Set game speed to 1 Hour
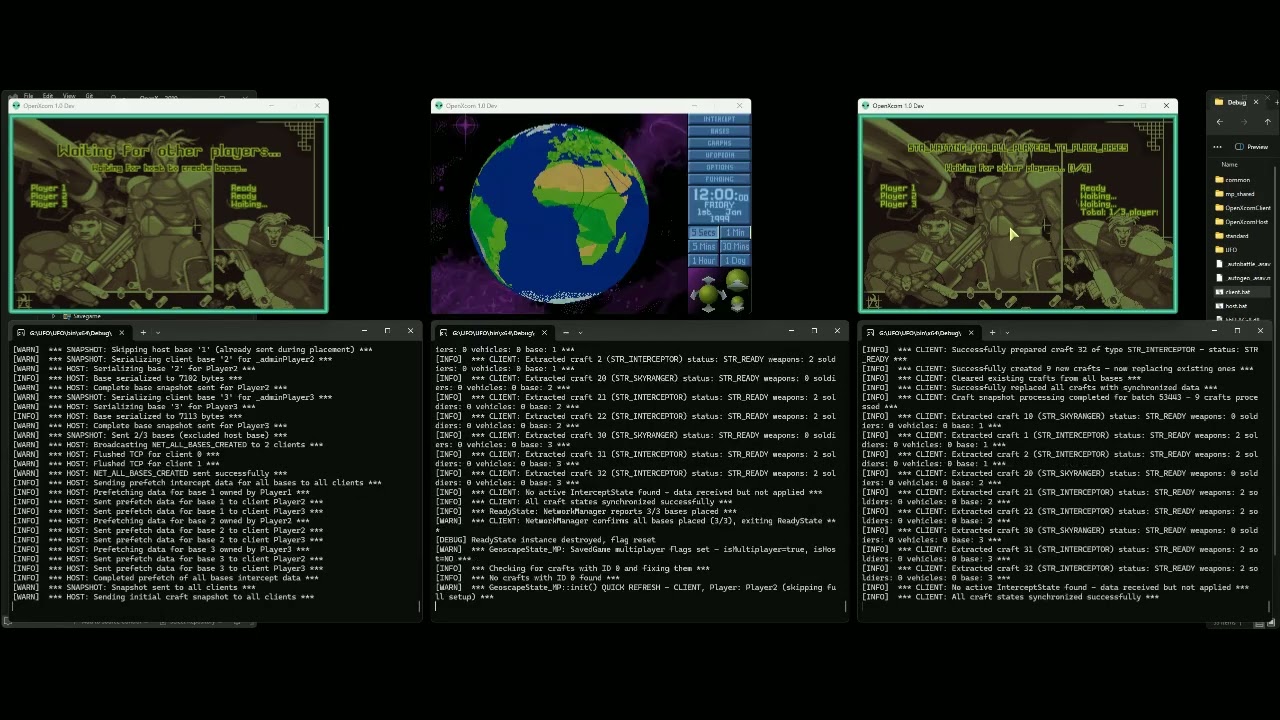The height and width of the screenshot is (720, 1280). tap(704, 260)
